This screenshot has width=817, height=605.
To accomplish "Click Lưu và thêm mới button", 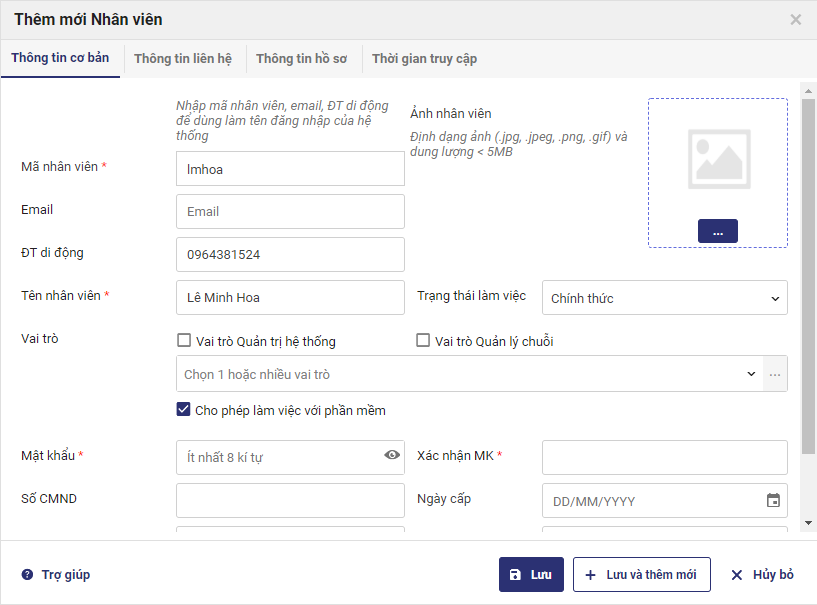I will 641,575.
